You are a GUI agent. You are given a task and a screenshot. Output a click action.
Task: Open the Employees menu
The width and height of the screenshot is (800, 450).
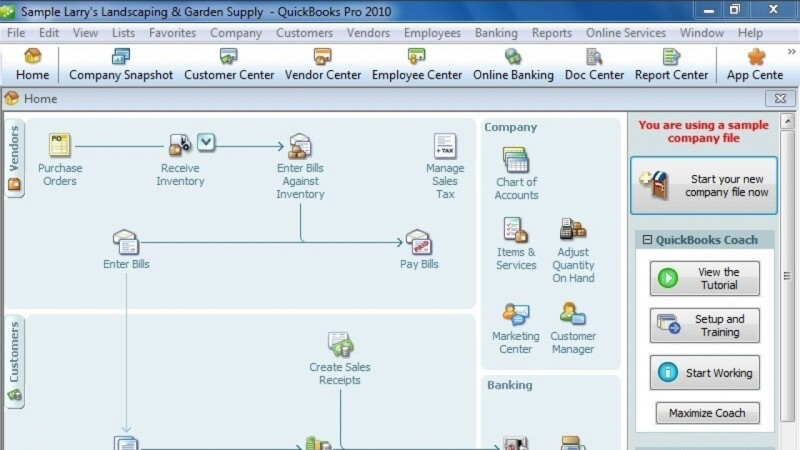[x=432, y=33]
